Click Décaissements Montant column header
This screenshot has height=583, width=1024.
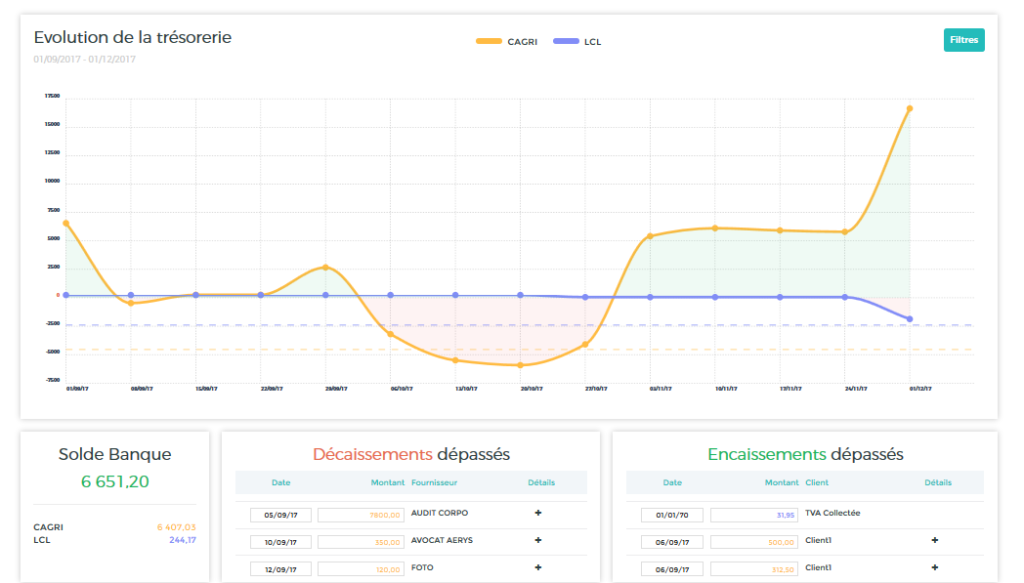[388, 482]
